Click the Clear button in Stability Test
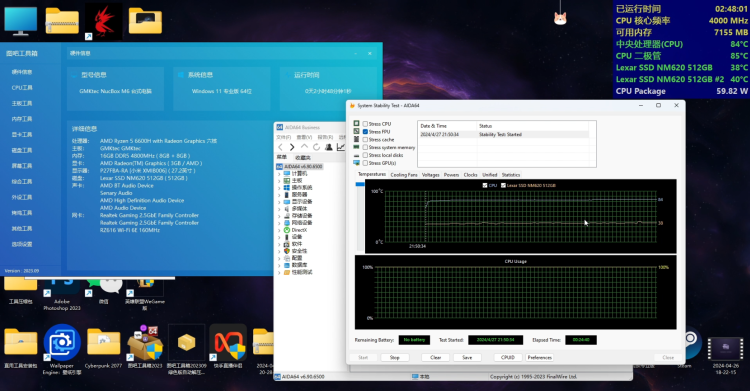The height and width of the screenshot is (391, 750). point(436,357)
